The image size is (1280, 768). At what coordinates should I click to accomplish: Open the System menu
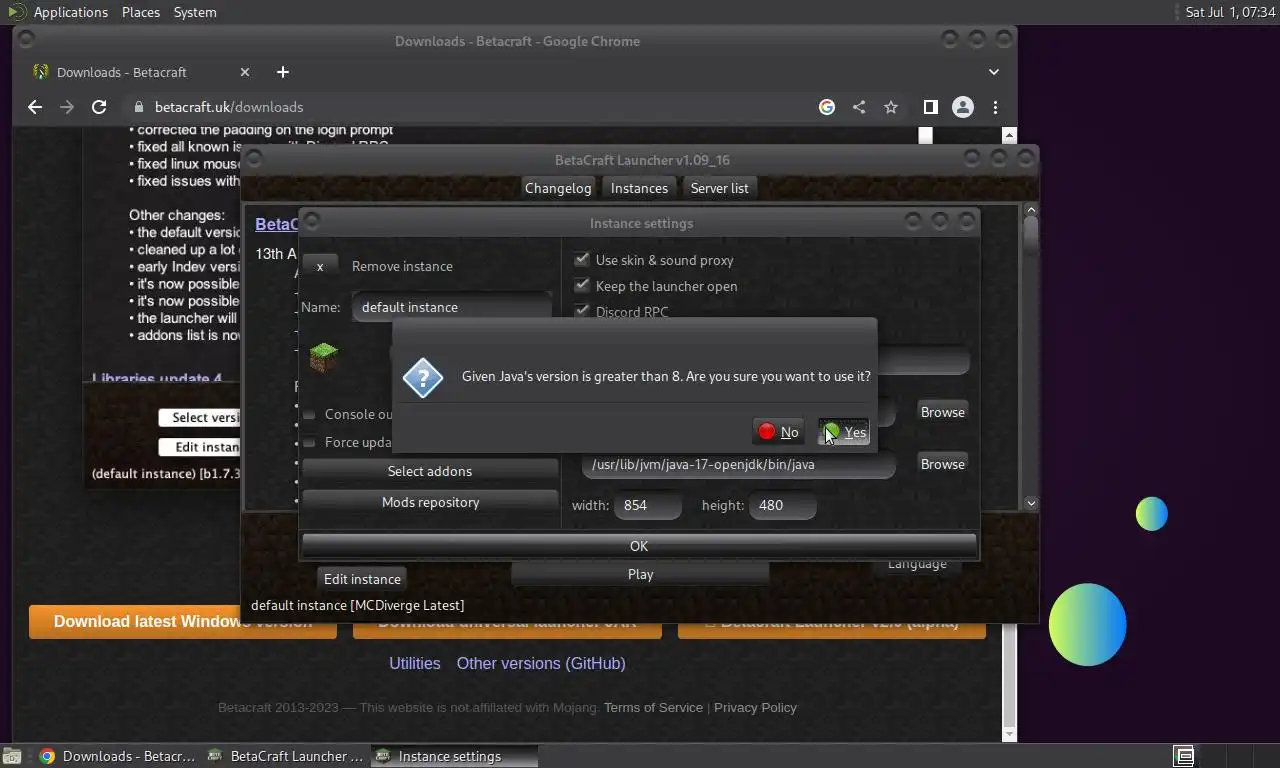coord(195,12)
